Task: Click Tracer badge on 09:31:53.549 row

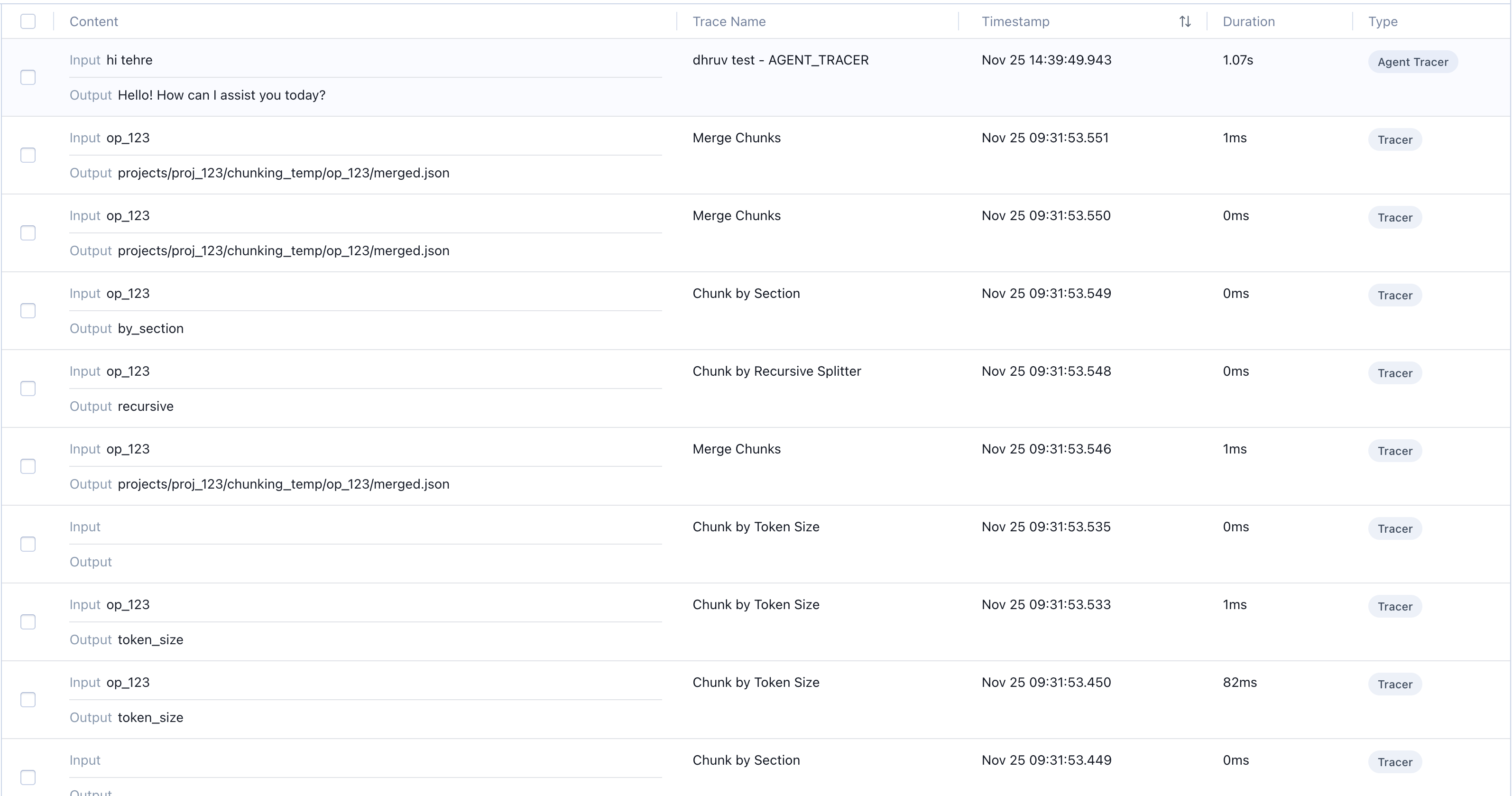Action: (x=1394, y=295)
